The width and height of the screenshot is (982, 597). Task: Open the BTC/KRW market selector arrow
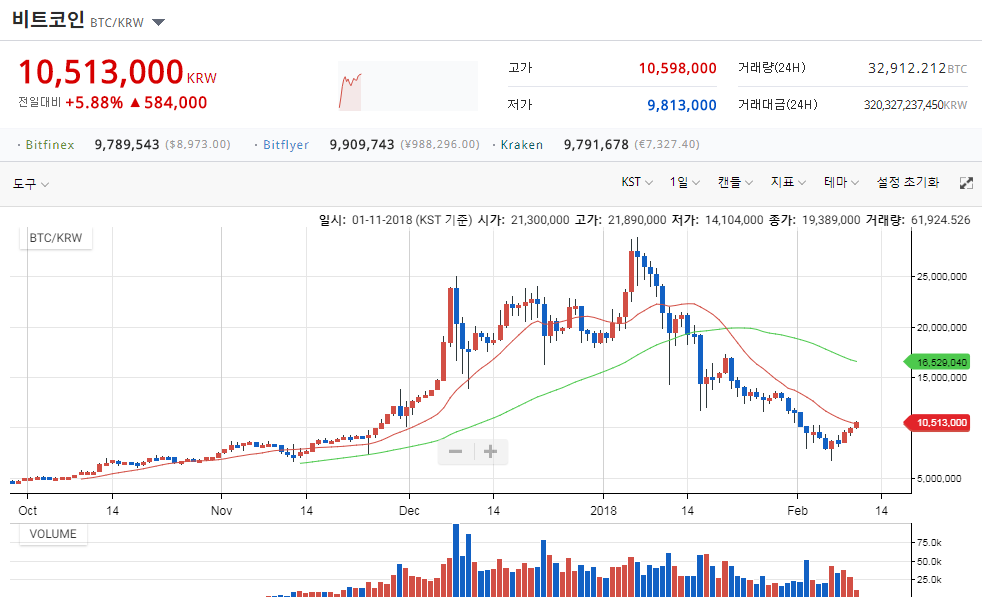(x=159, y=22)
